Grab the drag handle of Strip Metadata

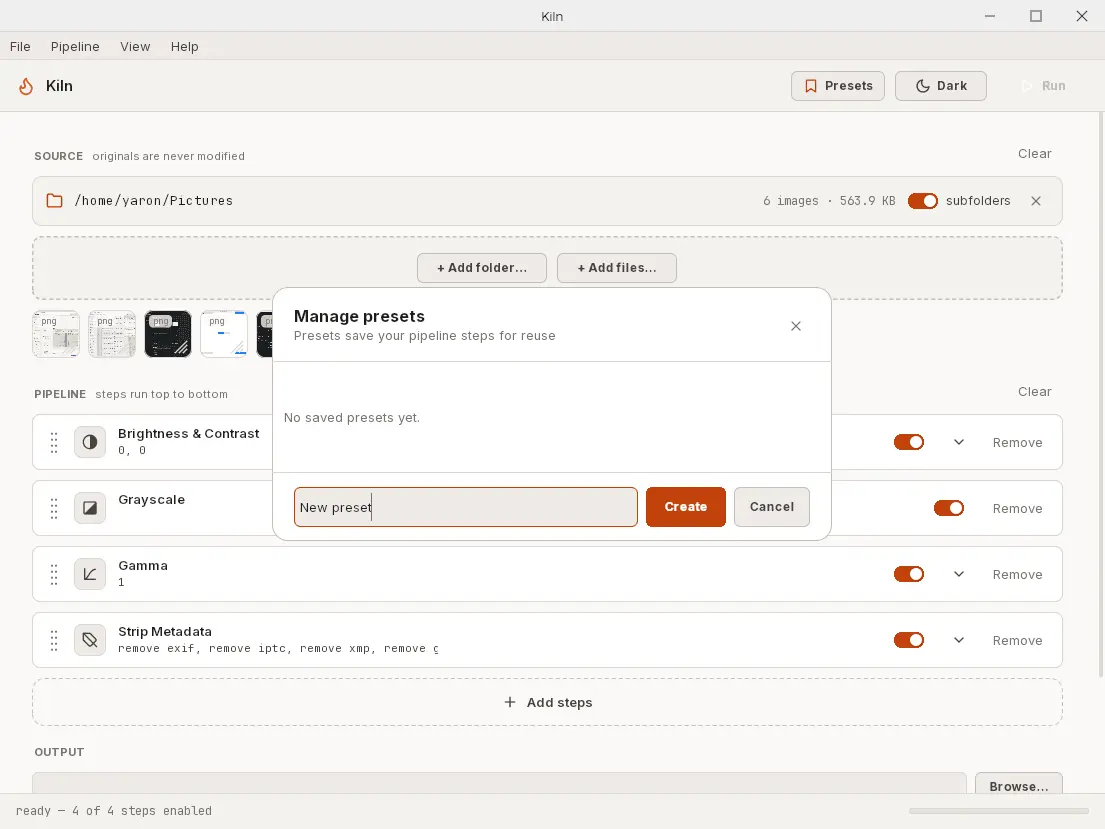click(54, 640)
